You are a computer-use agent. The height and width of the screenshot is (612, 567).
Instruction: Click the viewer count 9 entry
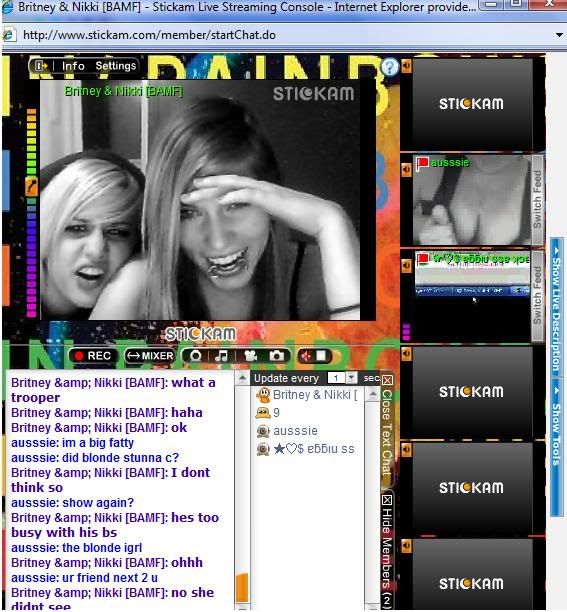point(276,413)
